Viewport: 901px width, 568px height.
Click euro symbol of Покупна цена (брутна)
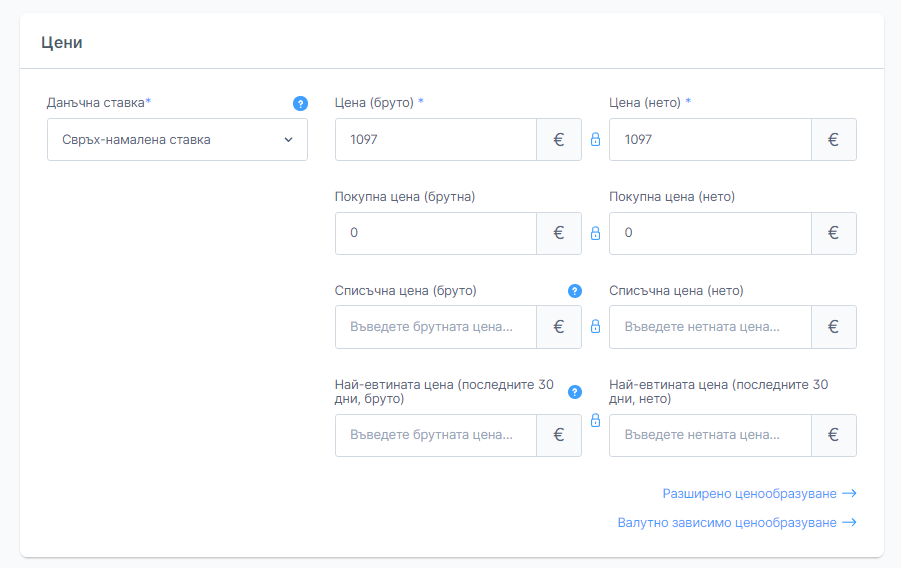[x=559, y=233]
